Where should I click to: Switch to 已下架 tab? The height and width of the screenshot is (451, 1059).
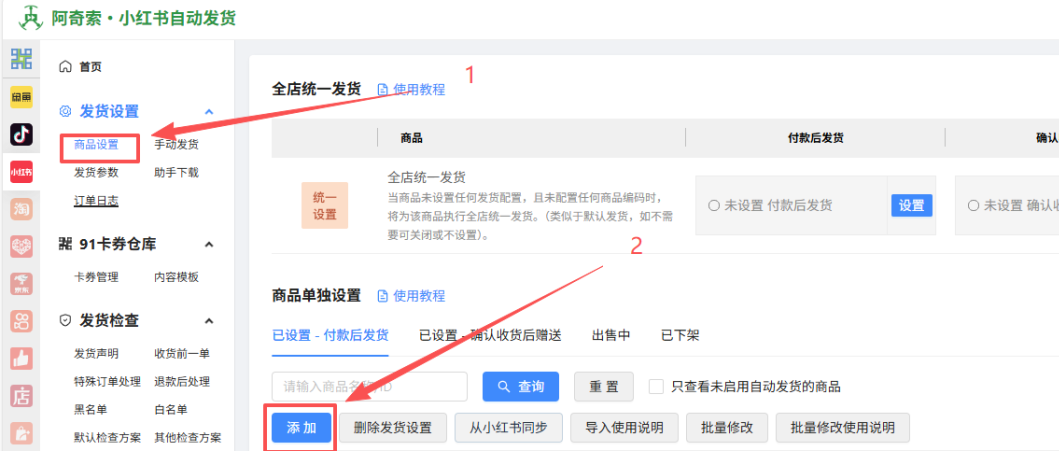click(680, 336)
